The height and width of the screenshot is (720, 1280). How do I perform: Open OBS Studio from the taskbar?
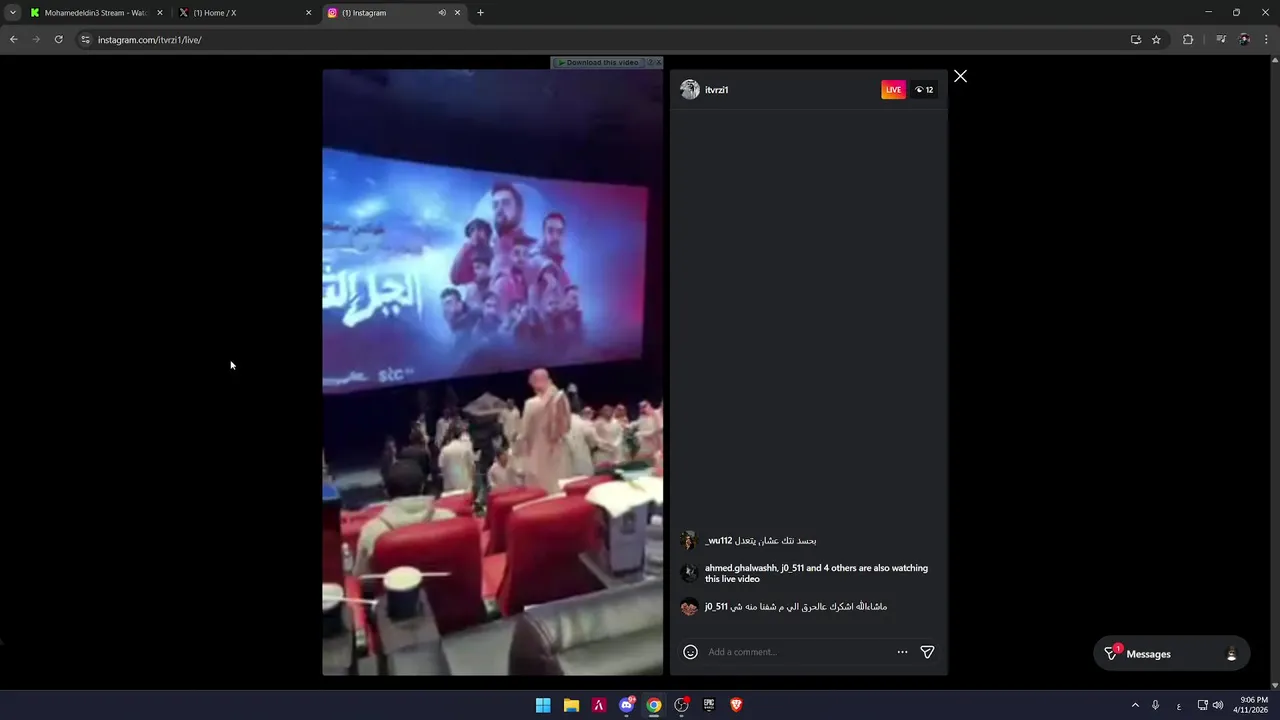point(682,705)
